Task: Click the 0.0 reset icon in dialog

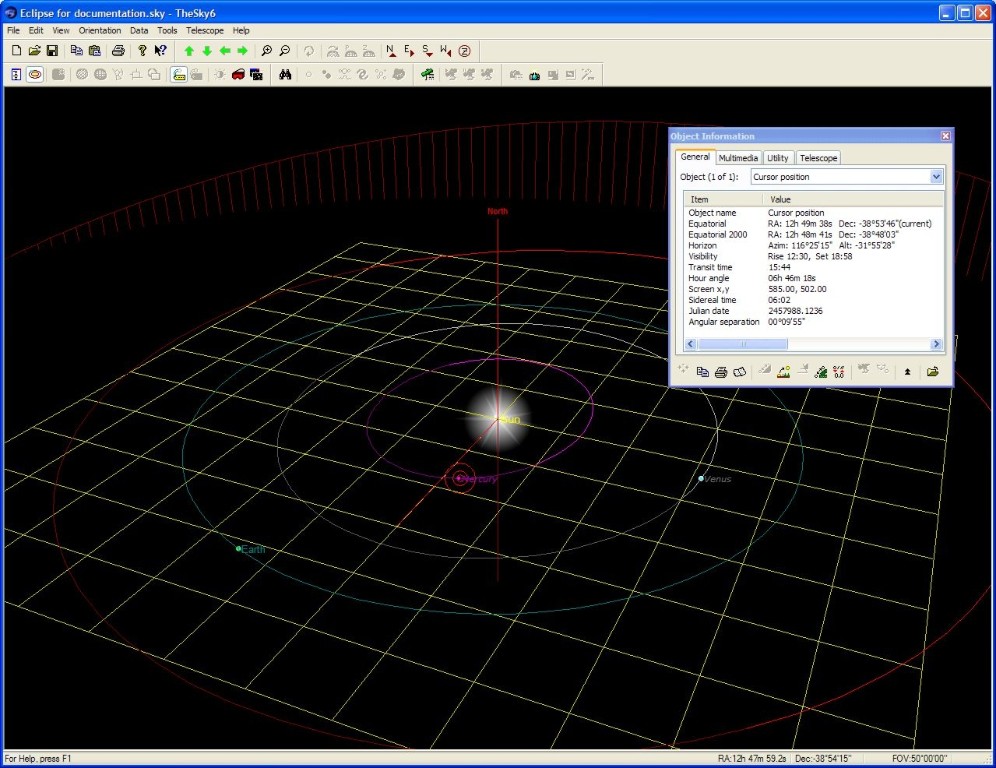Action: point(838,372)
